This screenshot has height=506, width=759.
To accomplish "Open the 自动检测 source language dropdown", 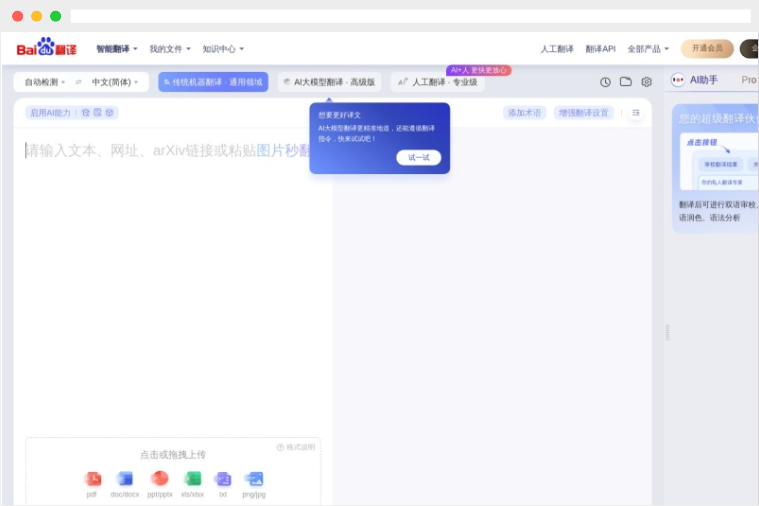I will coord(45,82).
